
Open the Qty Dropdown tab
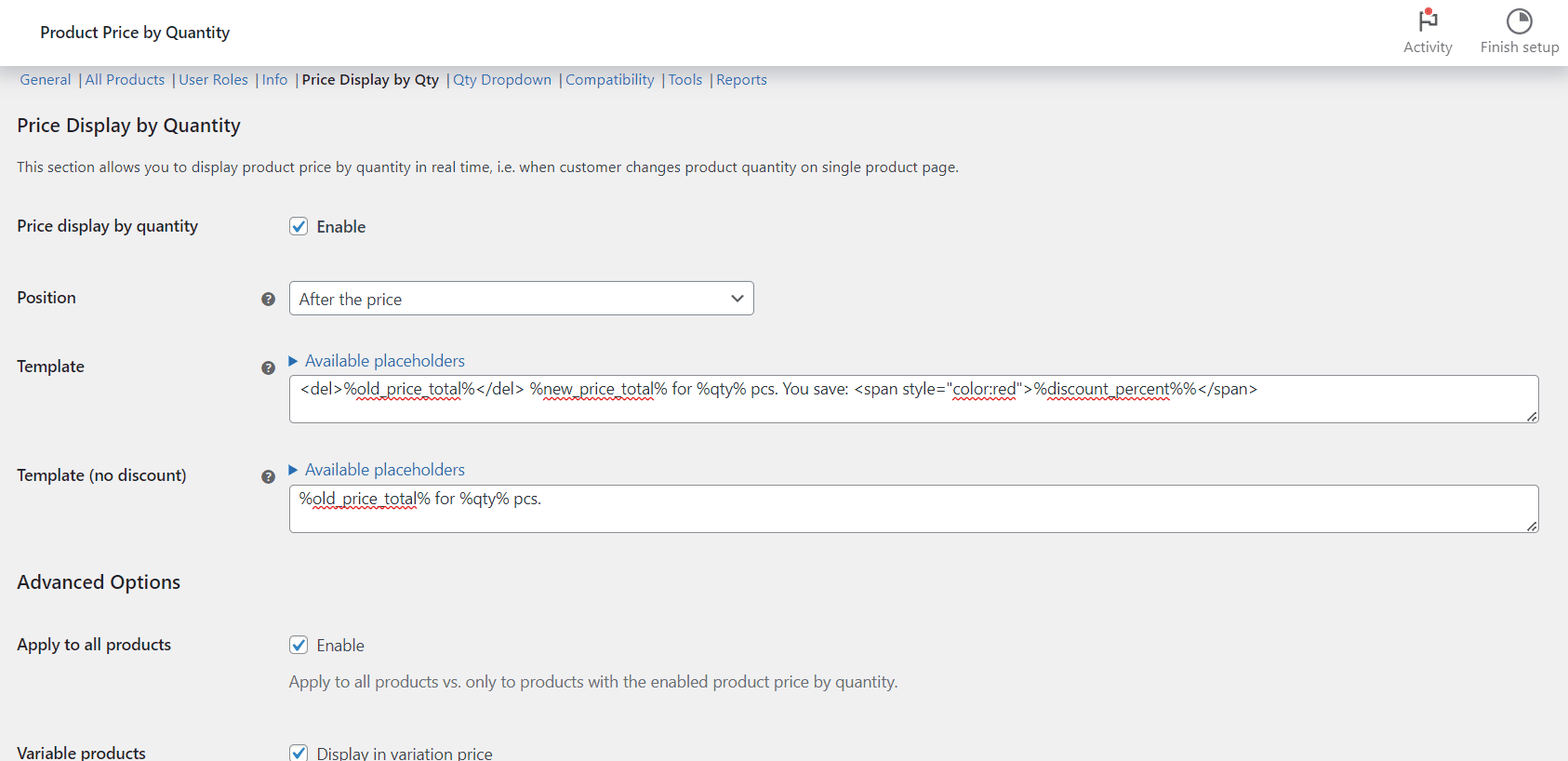502,80
